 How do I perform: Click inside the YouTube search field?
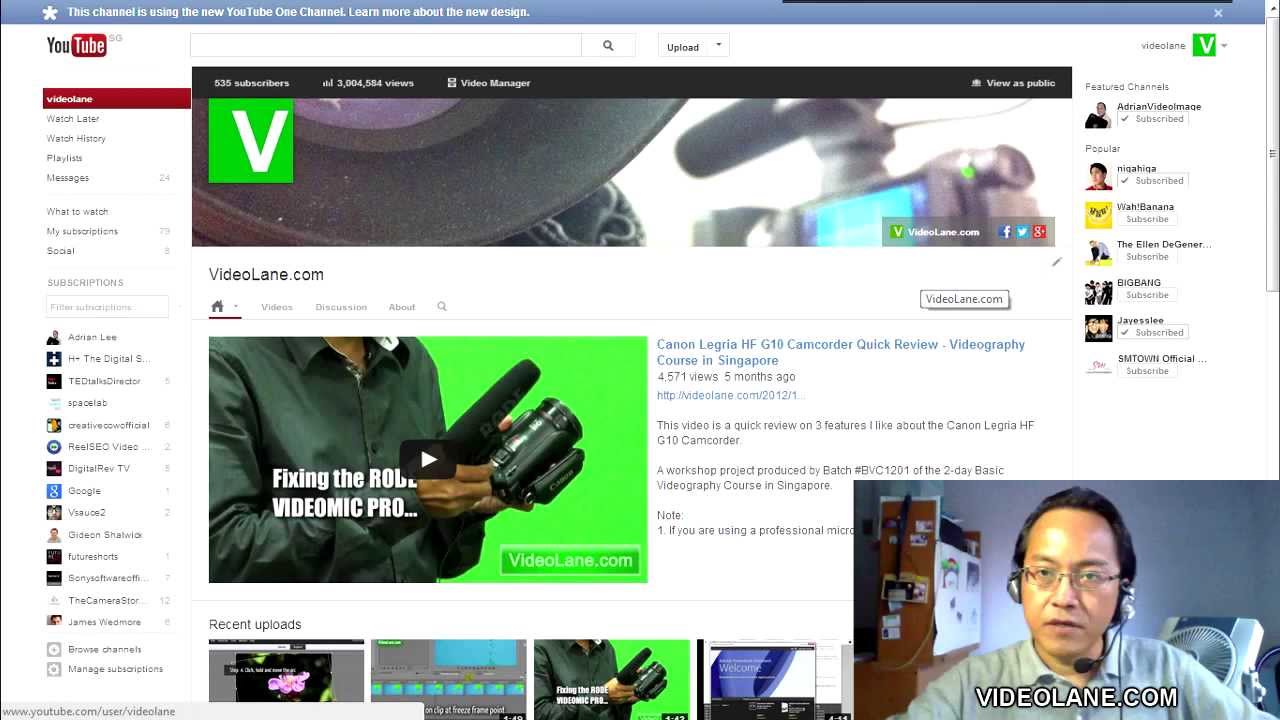pos(386,46)
